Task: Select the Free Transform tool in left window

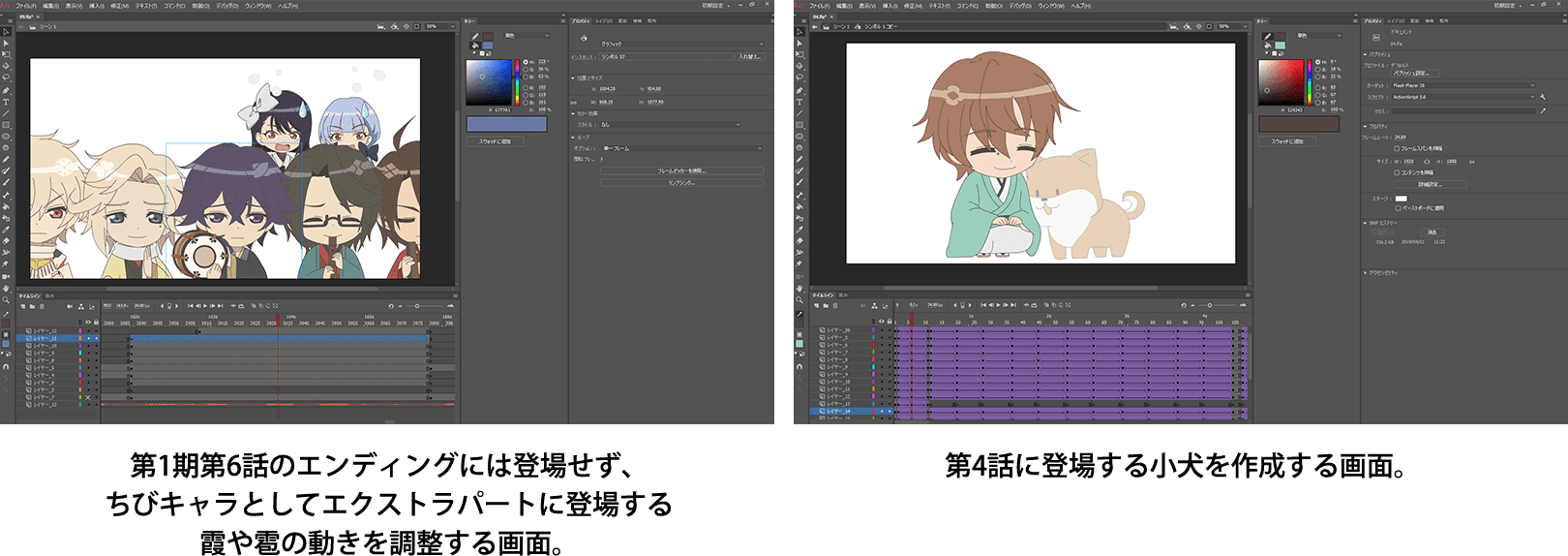Action: click(x=6, y=54)
